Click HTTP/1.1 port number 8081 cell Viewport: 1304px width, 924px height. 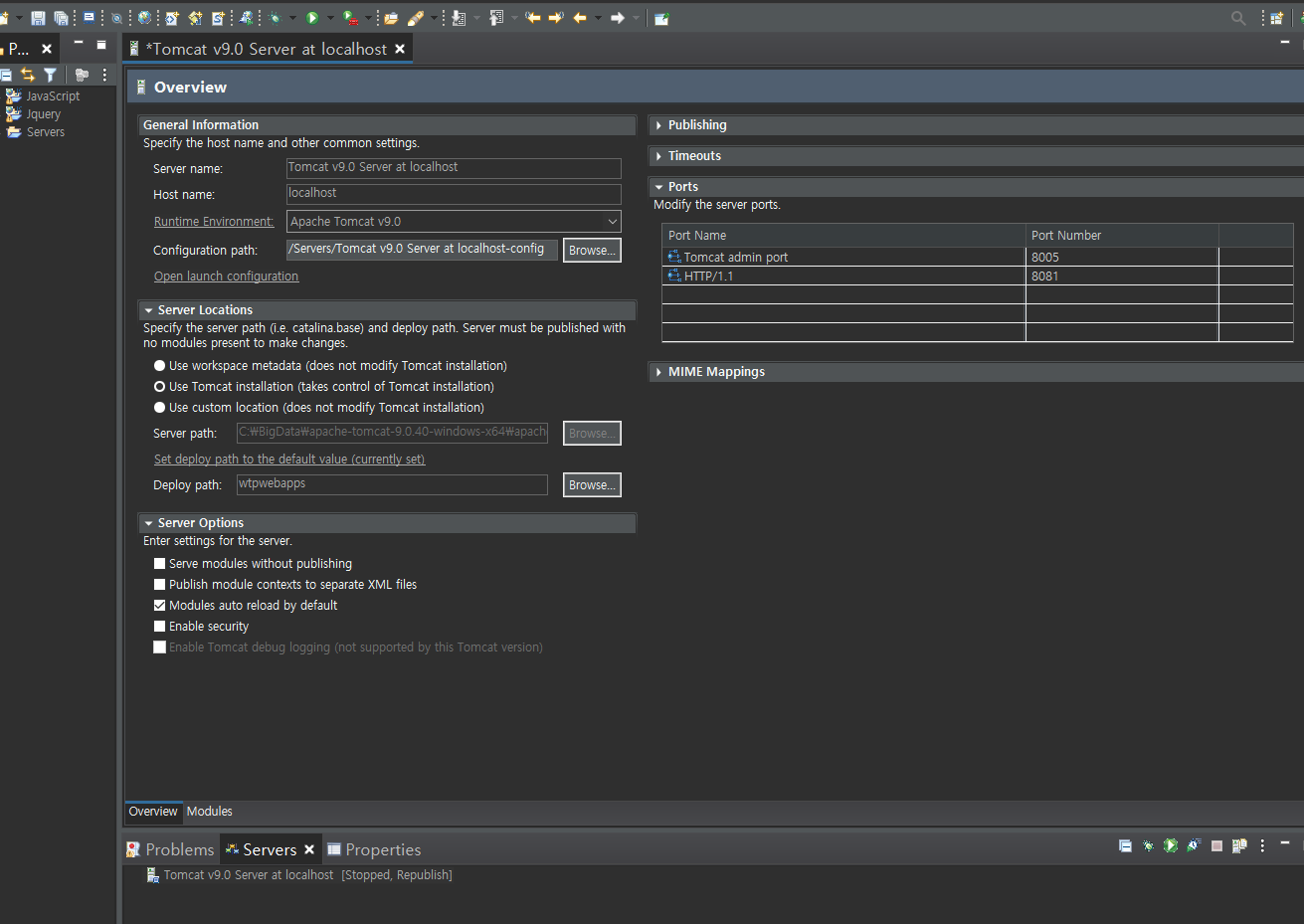[1122, 277]
